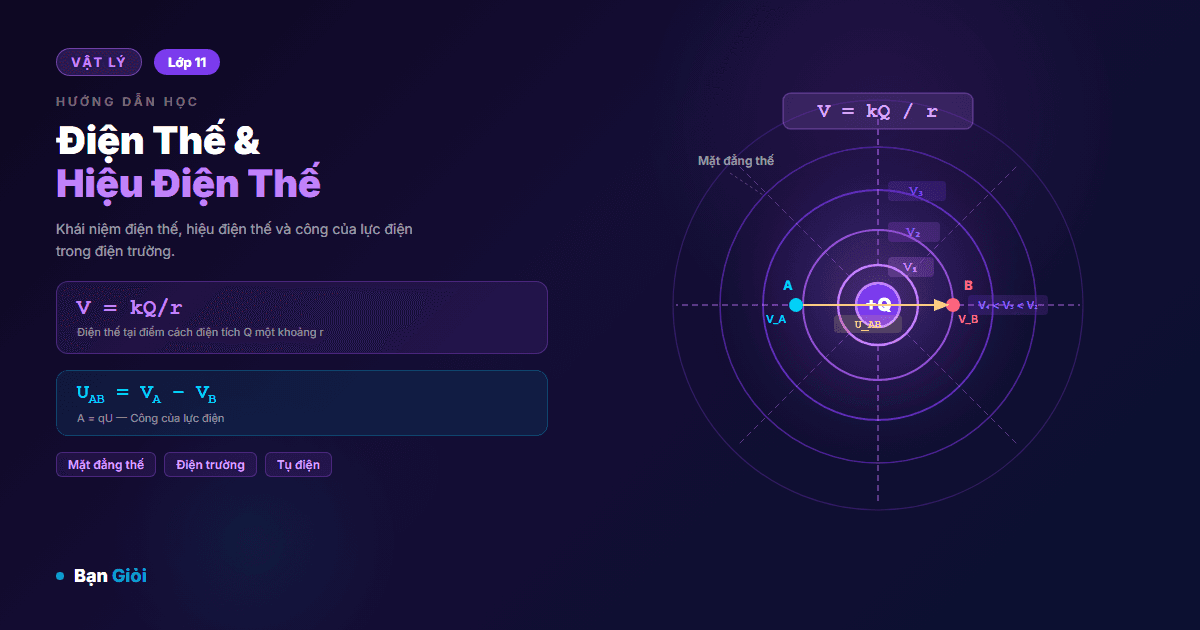Click the U_AB = V_A − V_B formula card

[x=302, y=403]
